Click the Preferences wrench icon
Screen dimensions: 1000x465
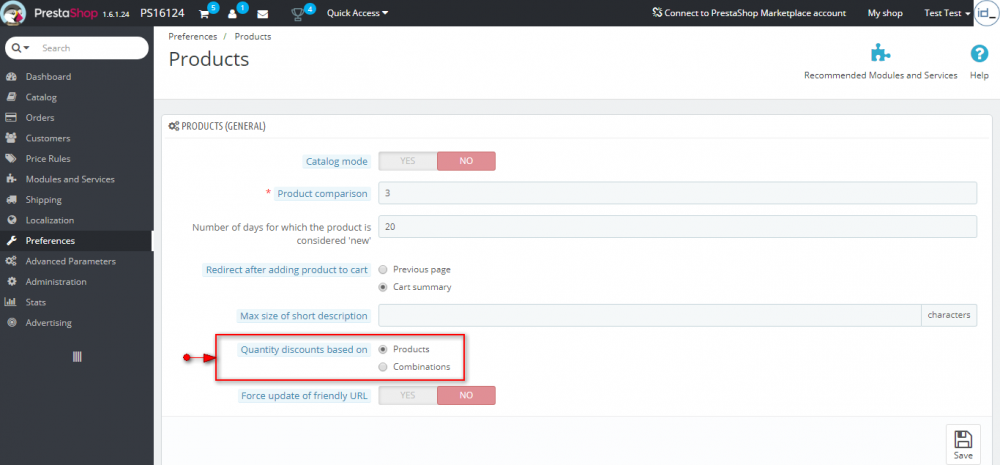[x=11, y=240]
